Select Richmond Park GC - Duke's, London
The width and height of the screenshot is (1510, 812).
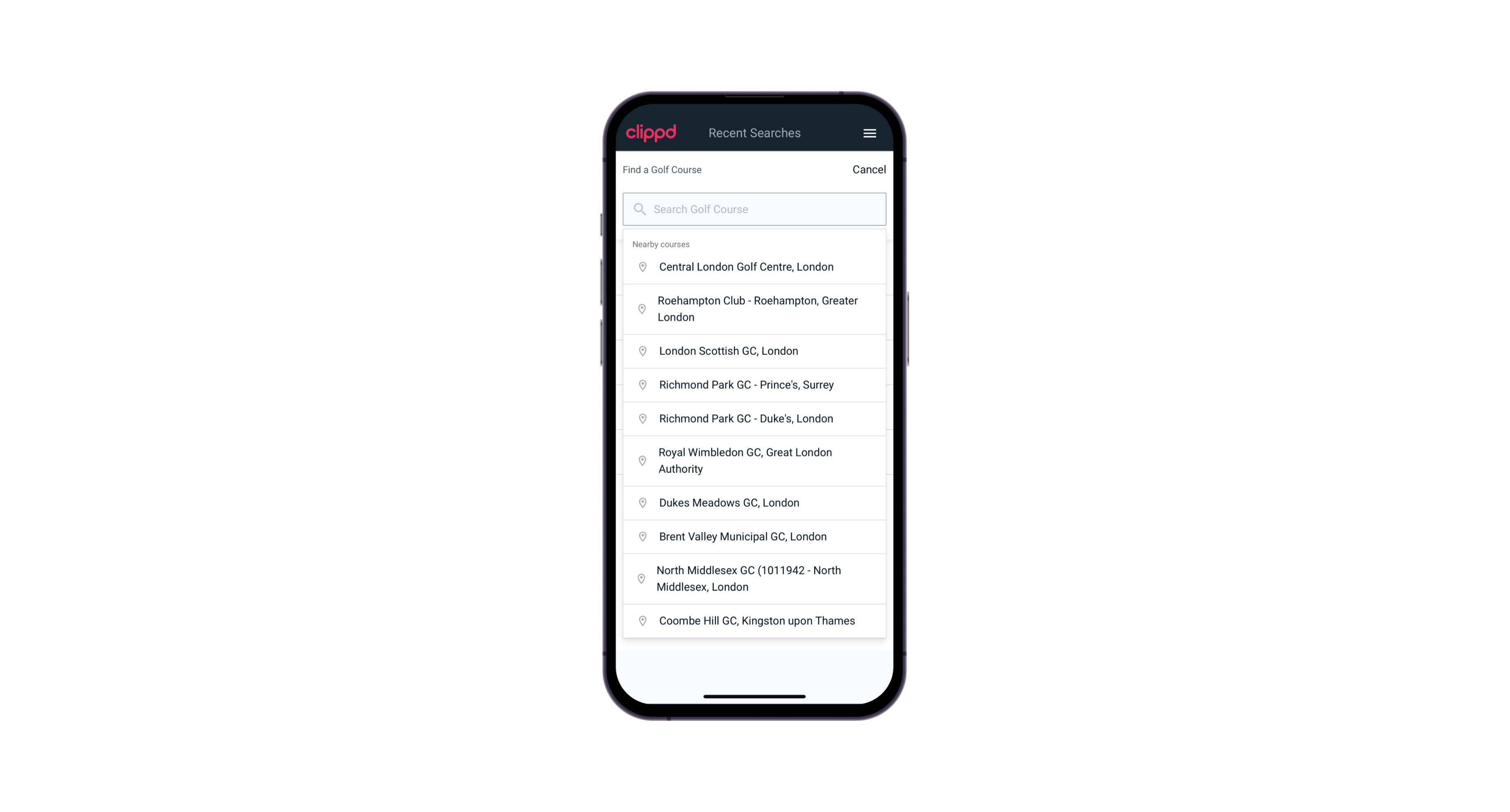click(x=755, y=418)
